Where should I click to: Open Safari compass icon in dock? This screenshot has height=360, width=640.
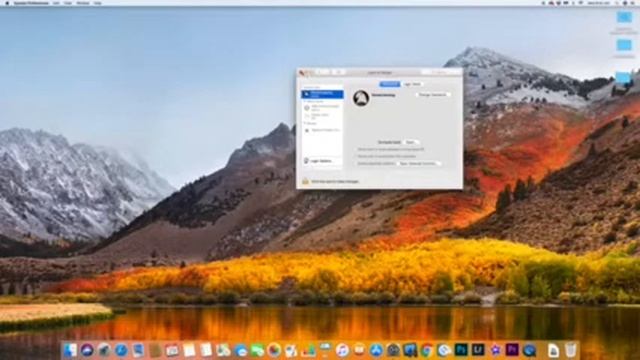point(121,350)
